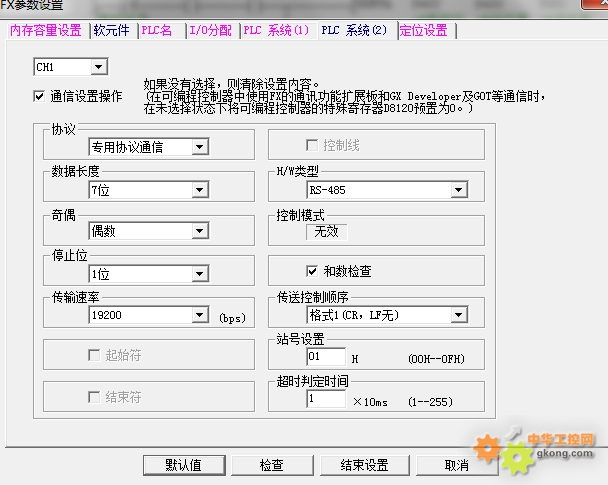Viewport: 608px width, 485px height.
Task: Switch to PLC 系统(1) tab
Action: [276, 30]
